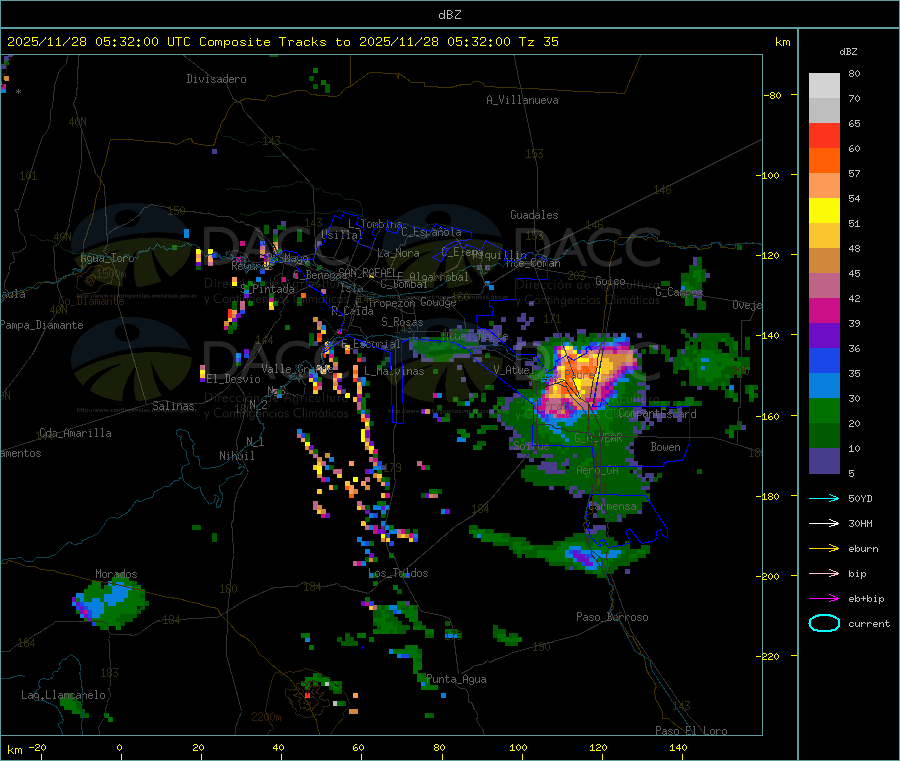Click the A_Villanueva map label
900x761 pixels.
point(522,100)
